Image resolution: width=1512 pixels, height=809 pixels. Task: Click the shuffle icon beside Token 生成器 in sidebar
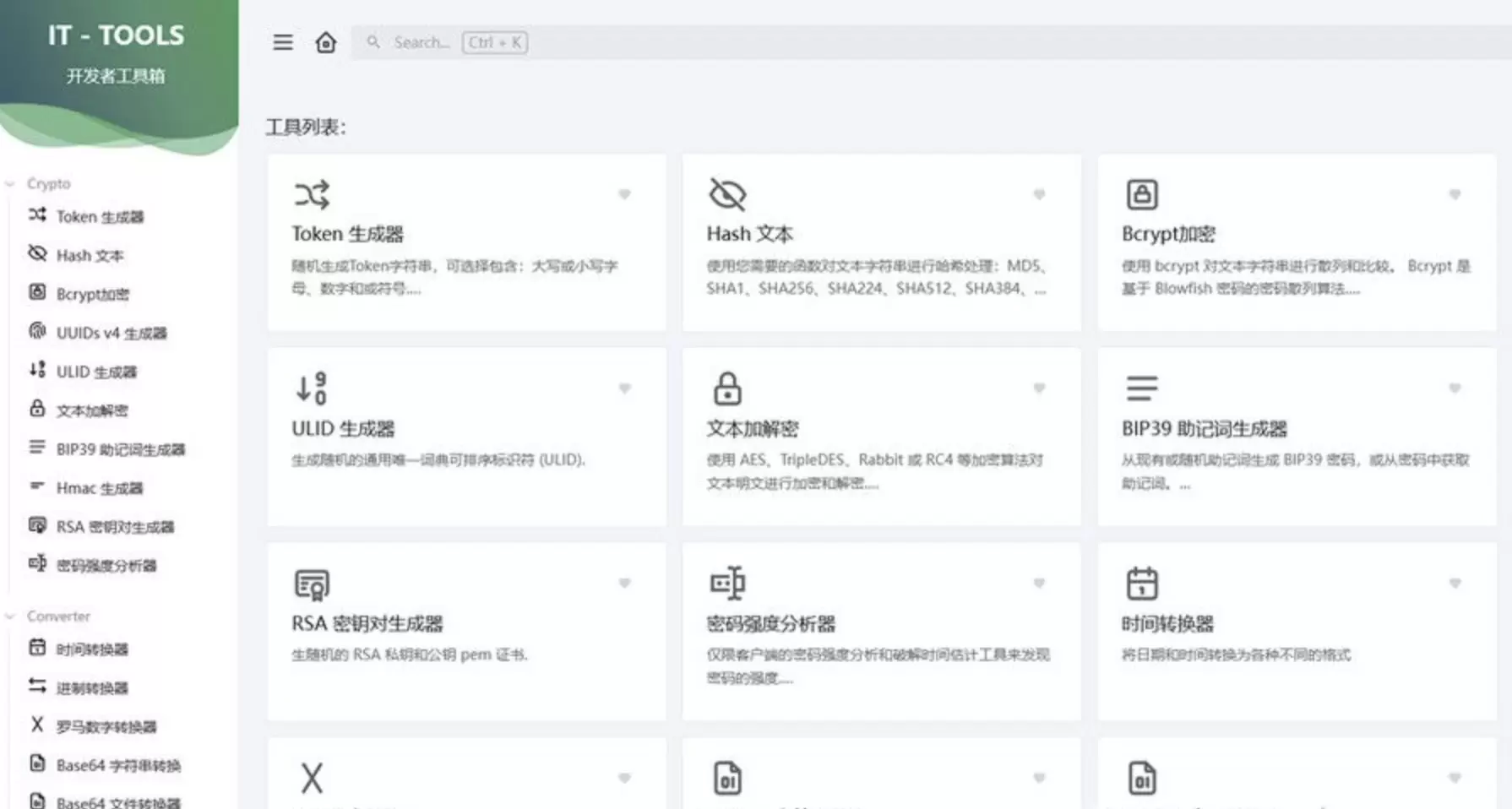click(x=37, y=214)
